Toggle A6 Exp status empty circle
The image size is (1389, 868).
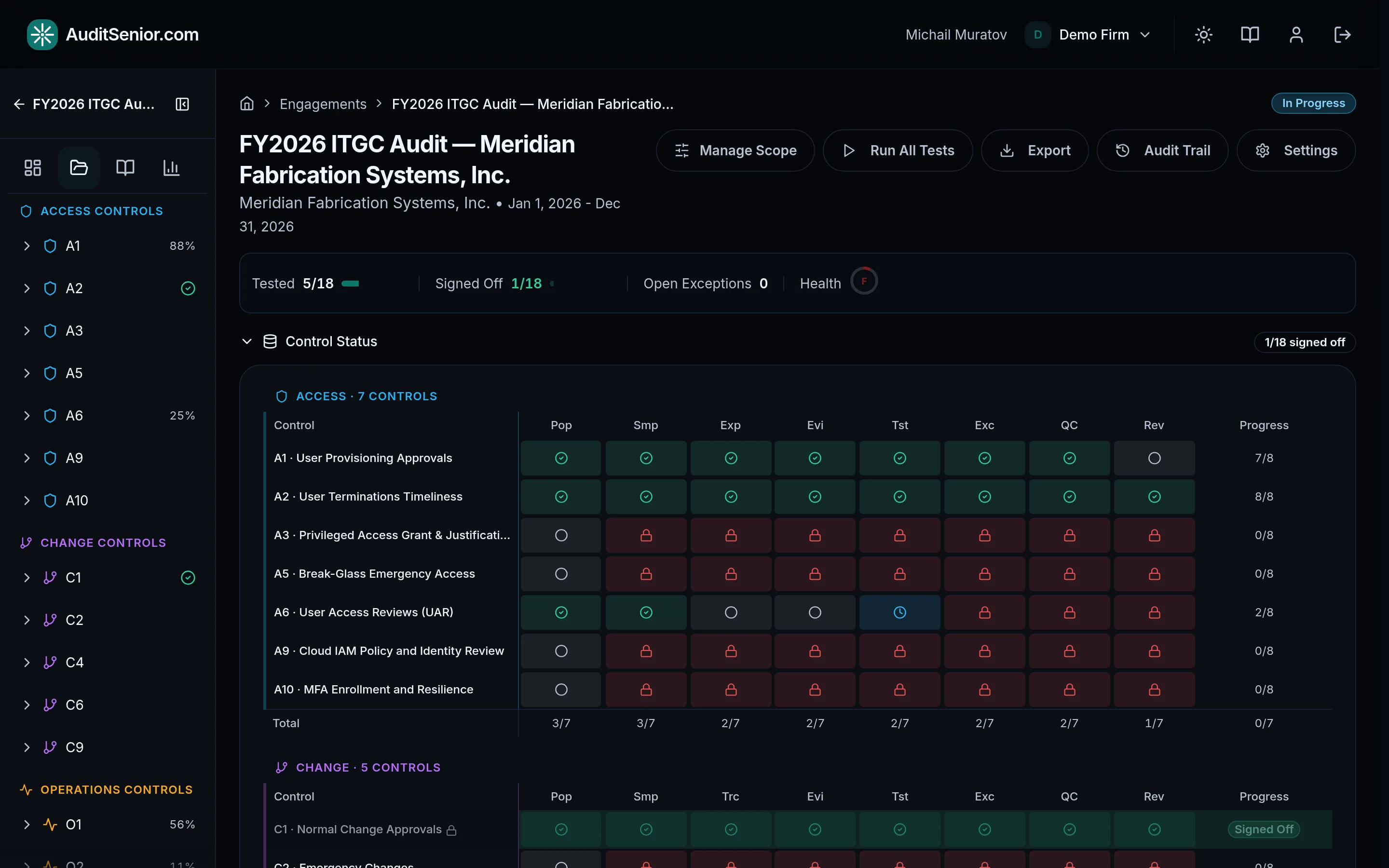click(731, 612)
